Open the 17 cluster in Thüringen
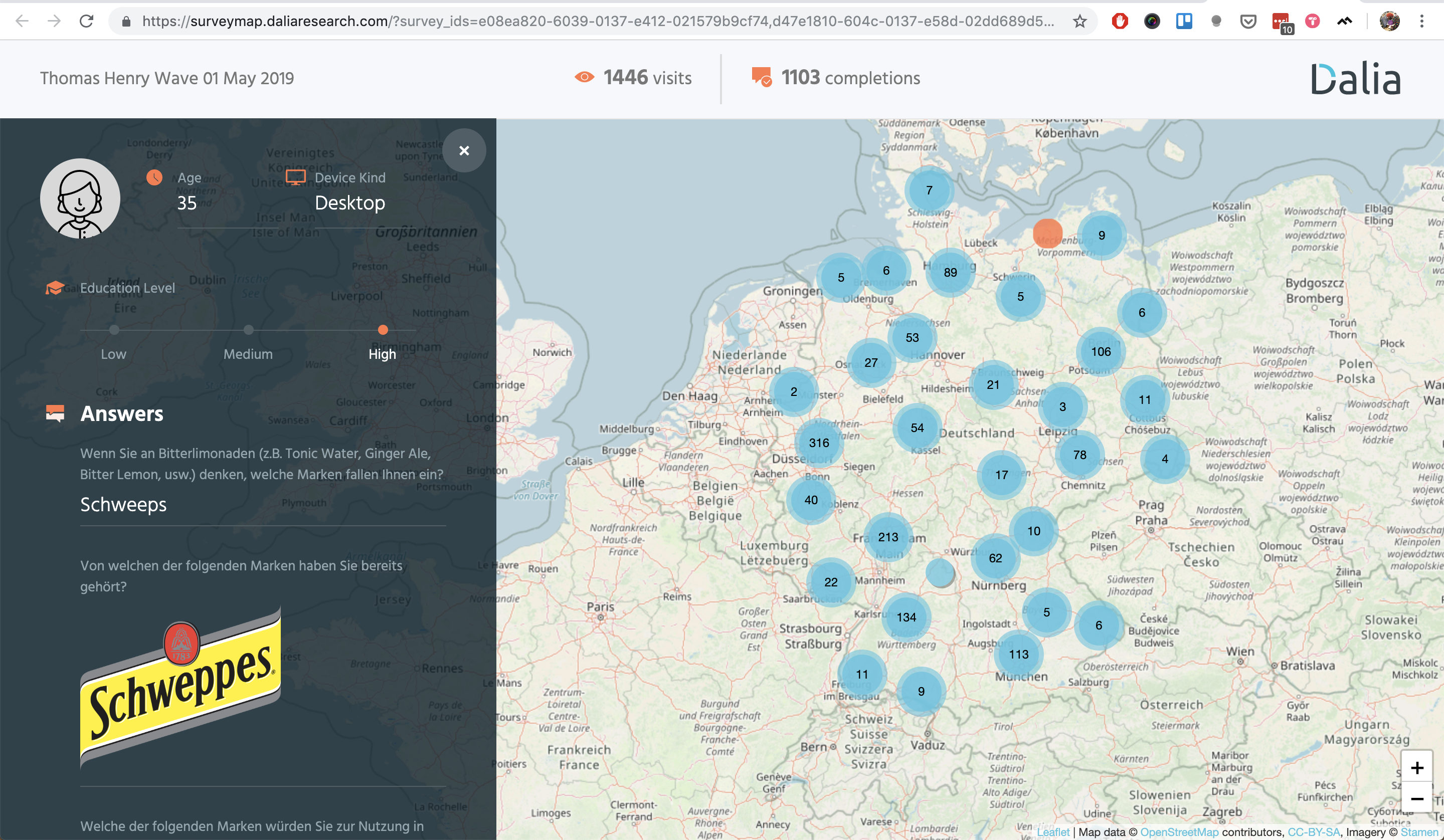1444x840 pixels. tap(1002, 475)
